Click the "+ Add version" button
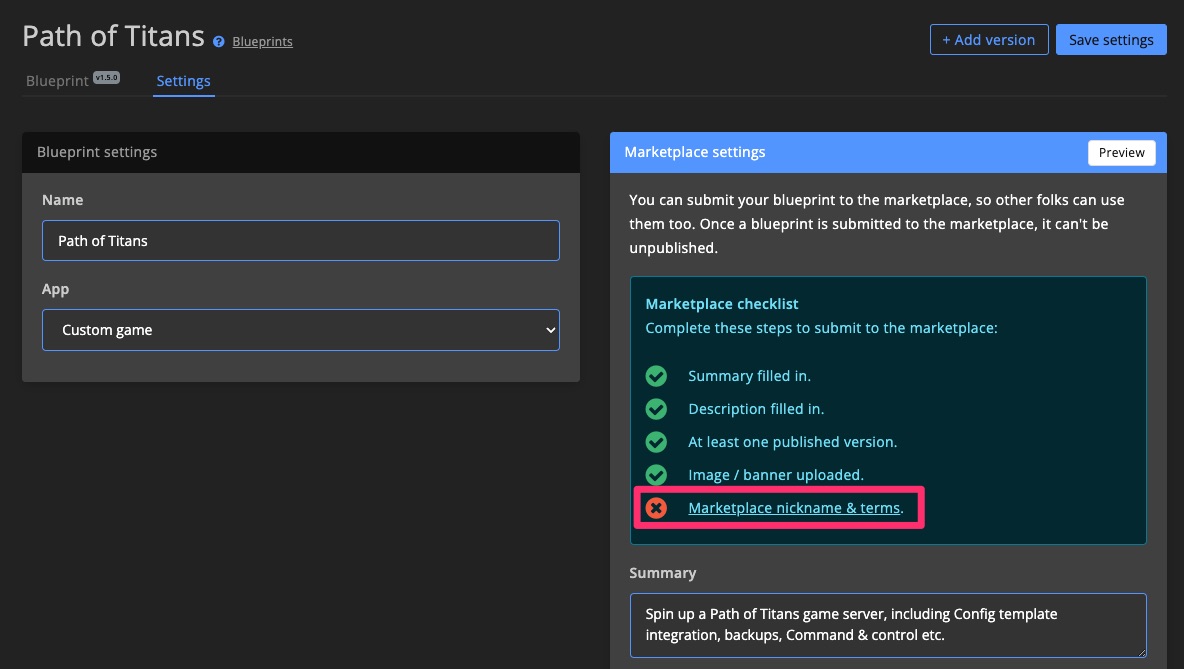Screen dimensions: 1184x669 pos(989,39)
